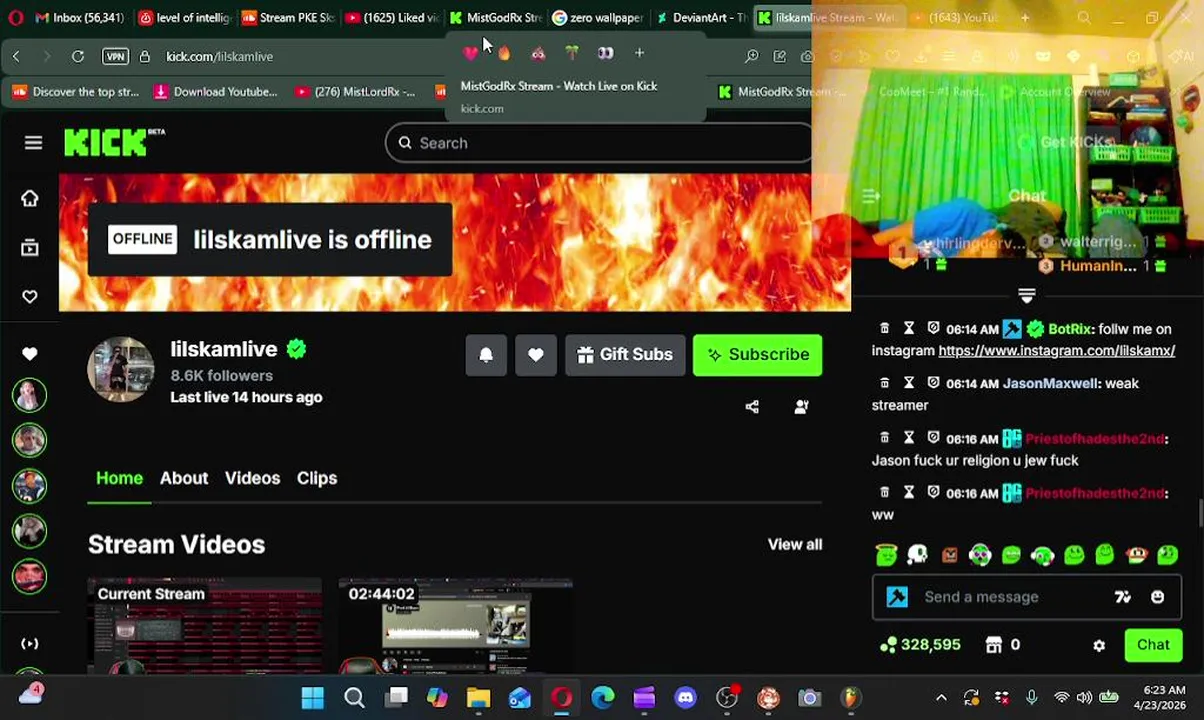Click the user report icon beside share
Screen dimensions: 1204x720
(x=801, y=407)
